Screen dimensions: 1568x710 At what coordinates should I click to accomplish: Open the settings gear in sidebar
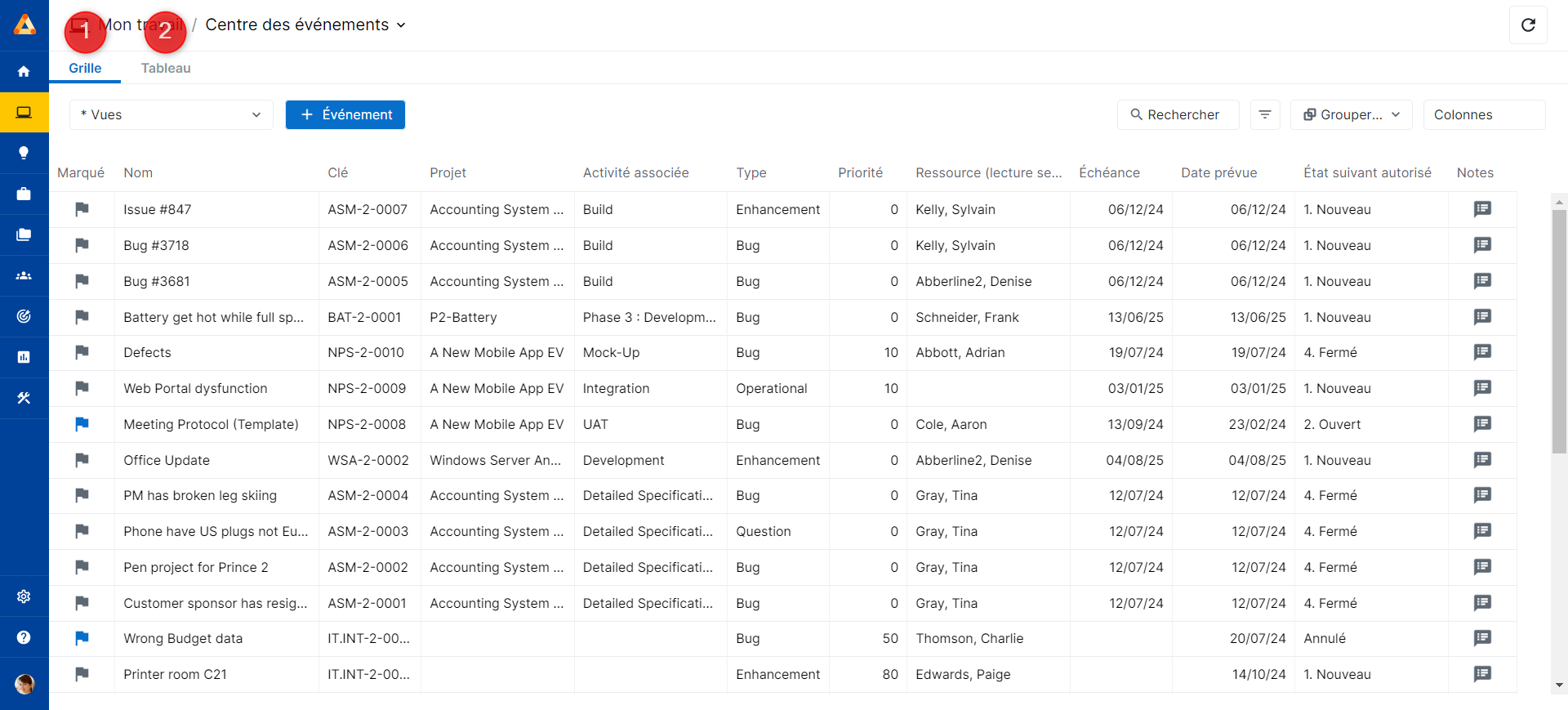[x=24, y=596]
